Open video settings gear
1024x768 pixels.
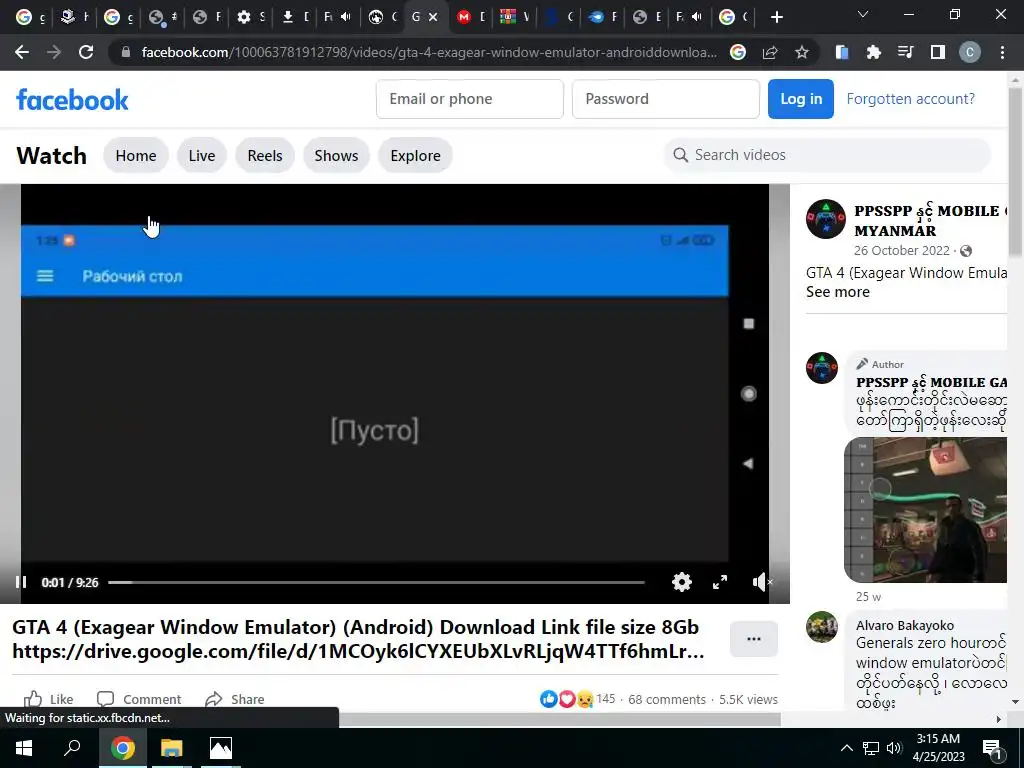click(x=682, y=582)
